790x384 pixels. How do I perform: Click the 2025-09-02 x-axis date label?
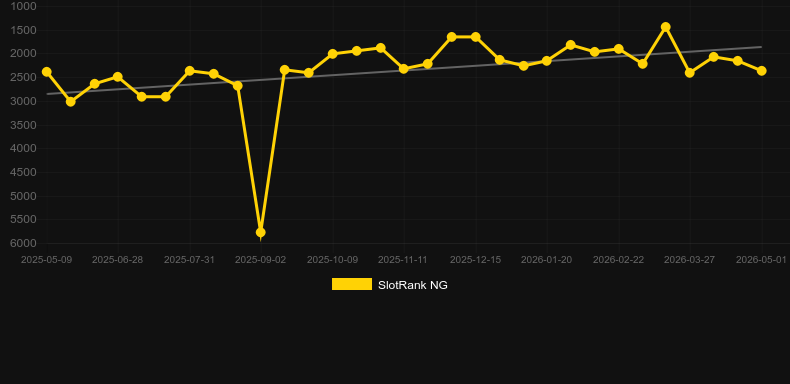click(x=260, y=260)
